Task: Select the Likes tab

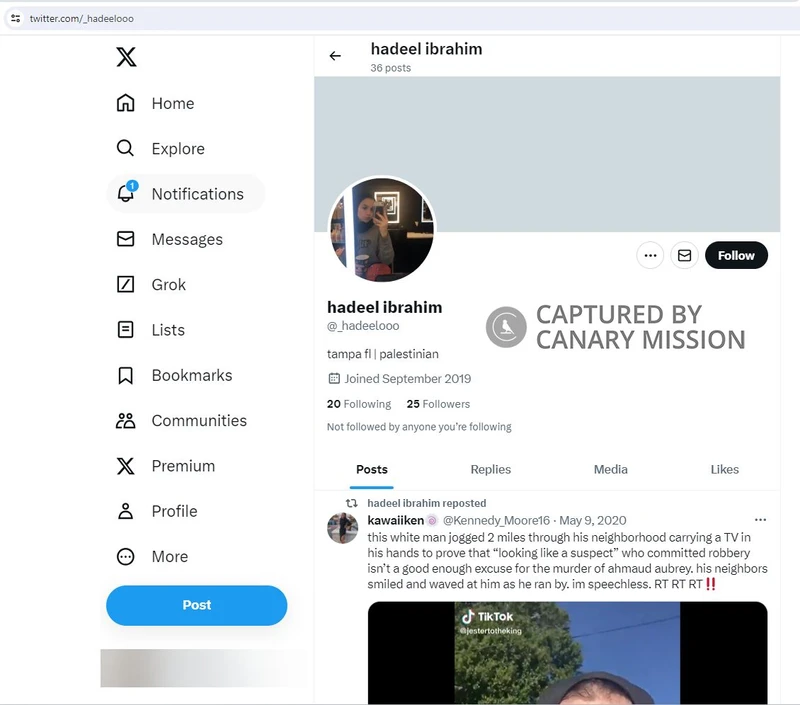Action: pyautogui.click(x=724, y=469)
